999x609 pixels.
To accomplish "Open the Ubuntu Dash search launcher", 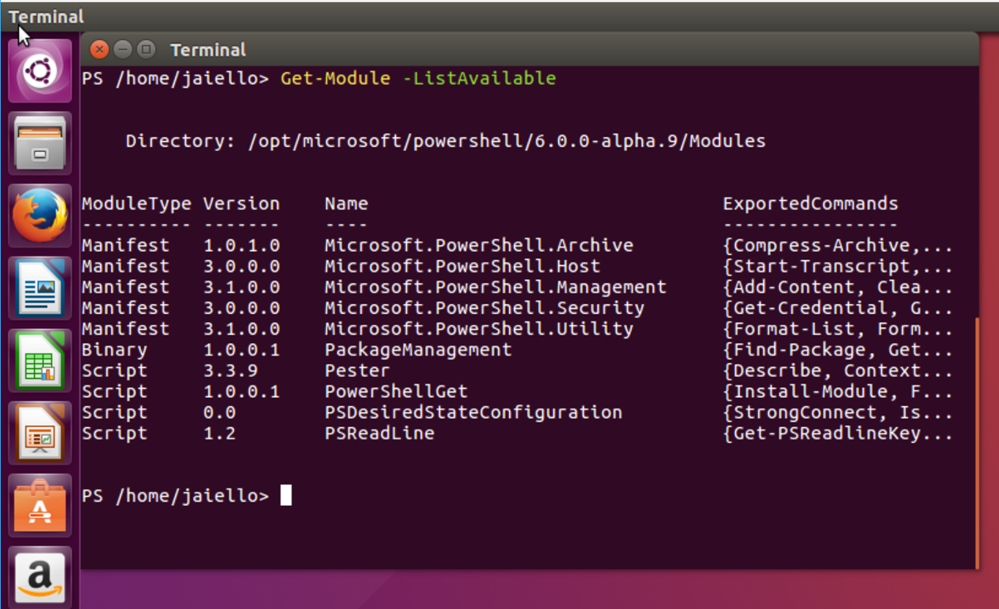I will [40, 71].
